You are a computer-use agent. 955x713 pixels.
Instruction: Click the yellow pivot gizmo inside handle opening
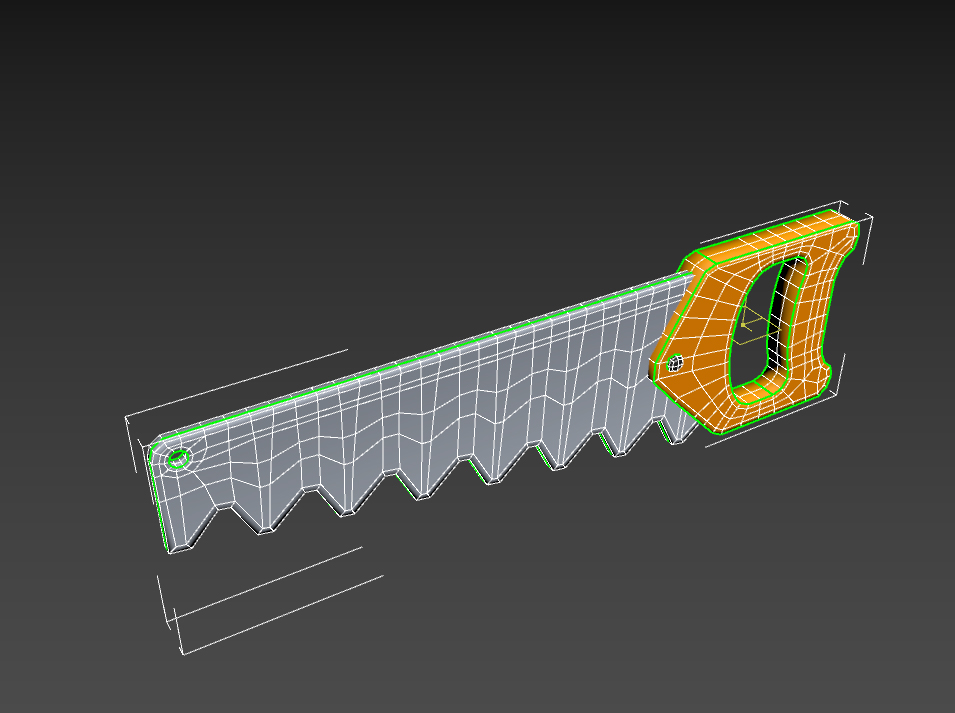pyautogui.click(x=756, y=325)
